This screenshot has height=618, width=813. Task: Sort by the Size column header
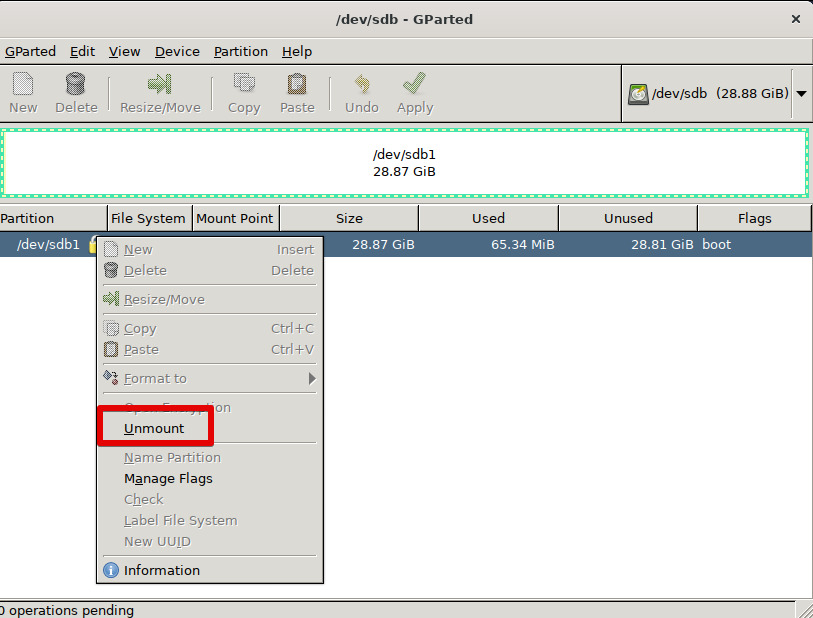349,218
